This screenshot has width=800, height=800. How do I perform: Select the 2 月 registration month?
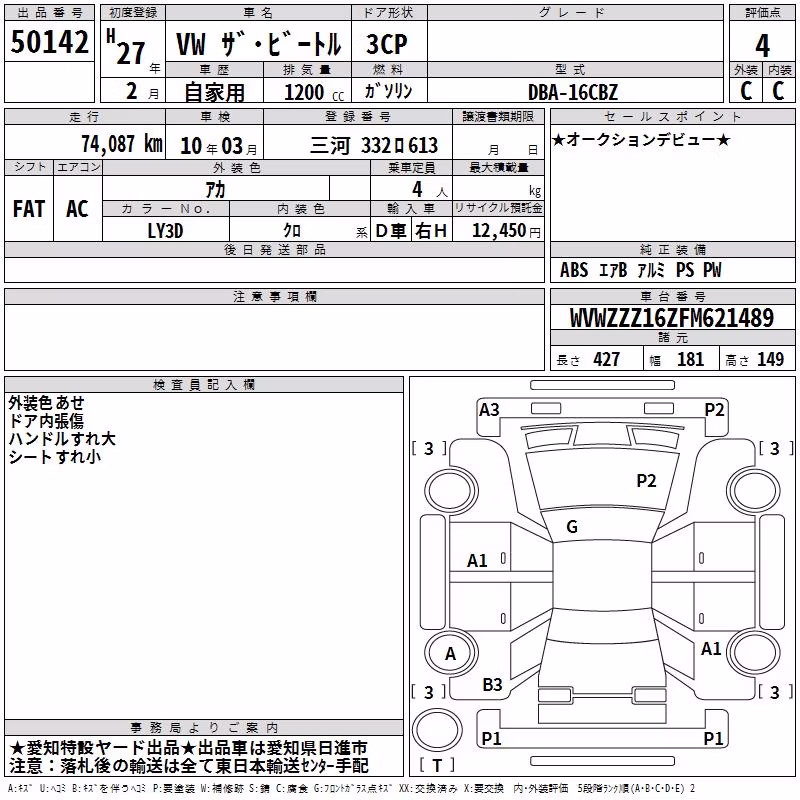(x=142, y=92)
